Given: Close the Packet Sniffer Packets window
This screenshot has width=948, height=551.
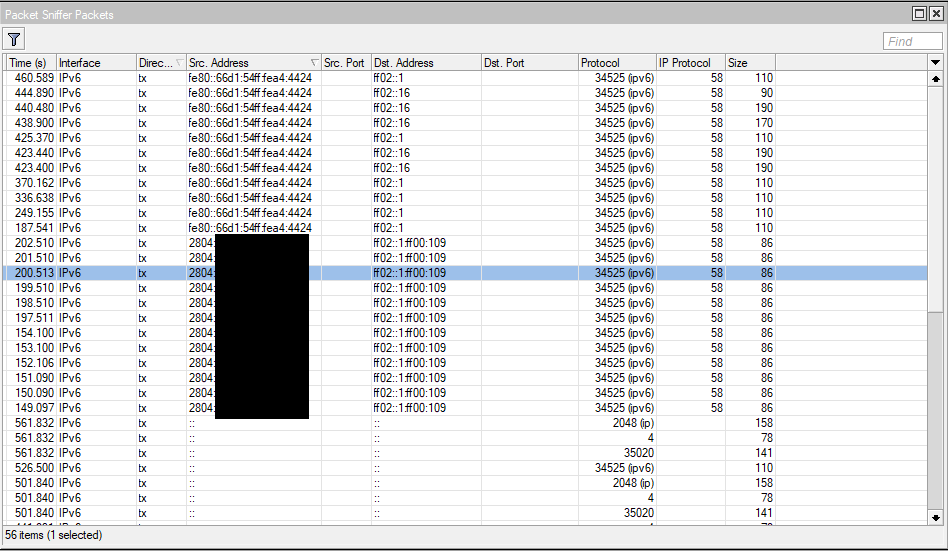Looking at the screenshot, I should tap(936, 13).
